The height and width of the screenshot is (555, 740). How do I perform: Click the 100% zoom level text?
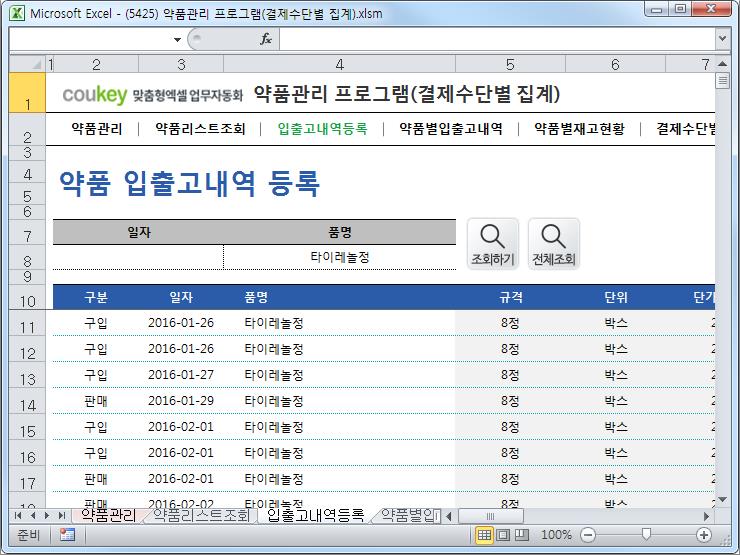pyautogui.click(x=556, y=535)
